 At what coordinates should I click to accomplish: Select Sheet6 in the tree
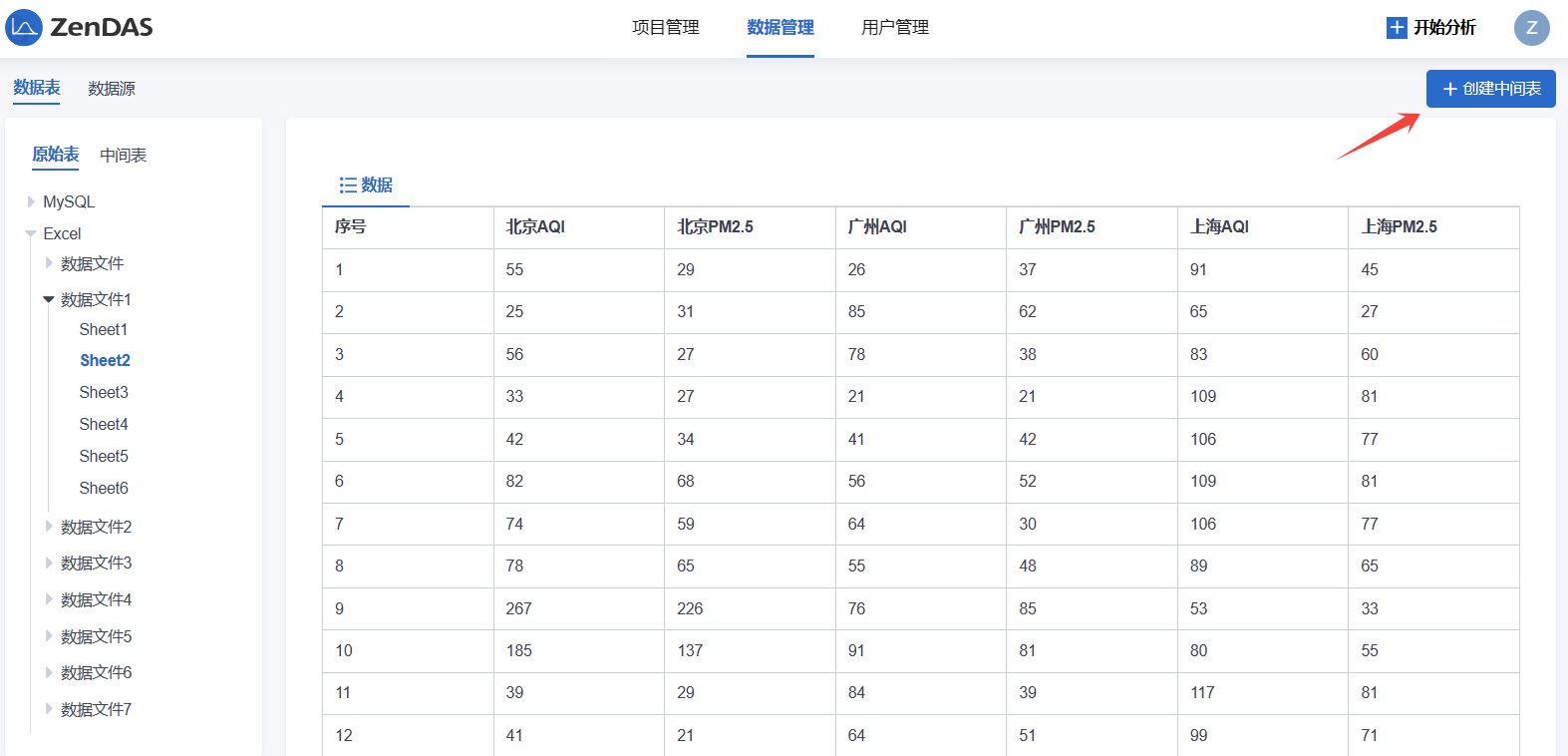(x=104, y=488)
